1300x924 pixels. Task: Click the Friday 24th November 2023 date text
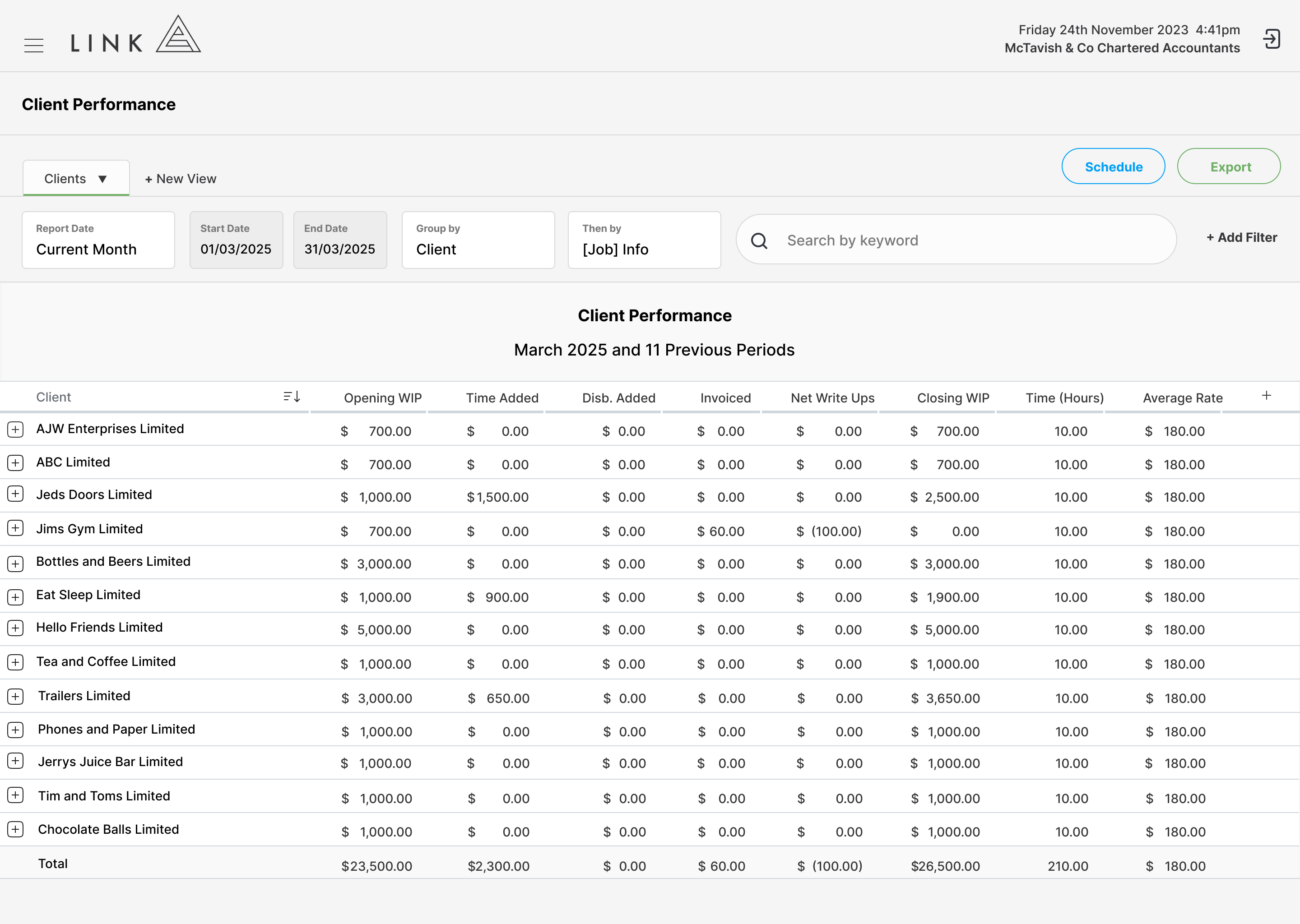(1103, 30)
